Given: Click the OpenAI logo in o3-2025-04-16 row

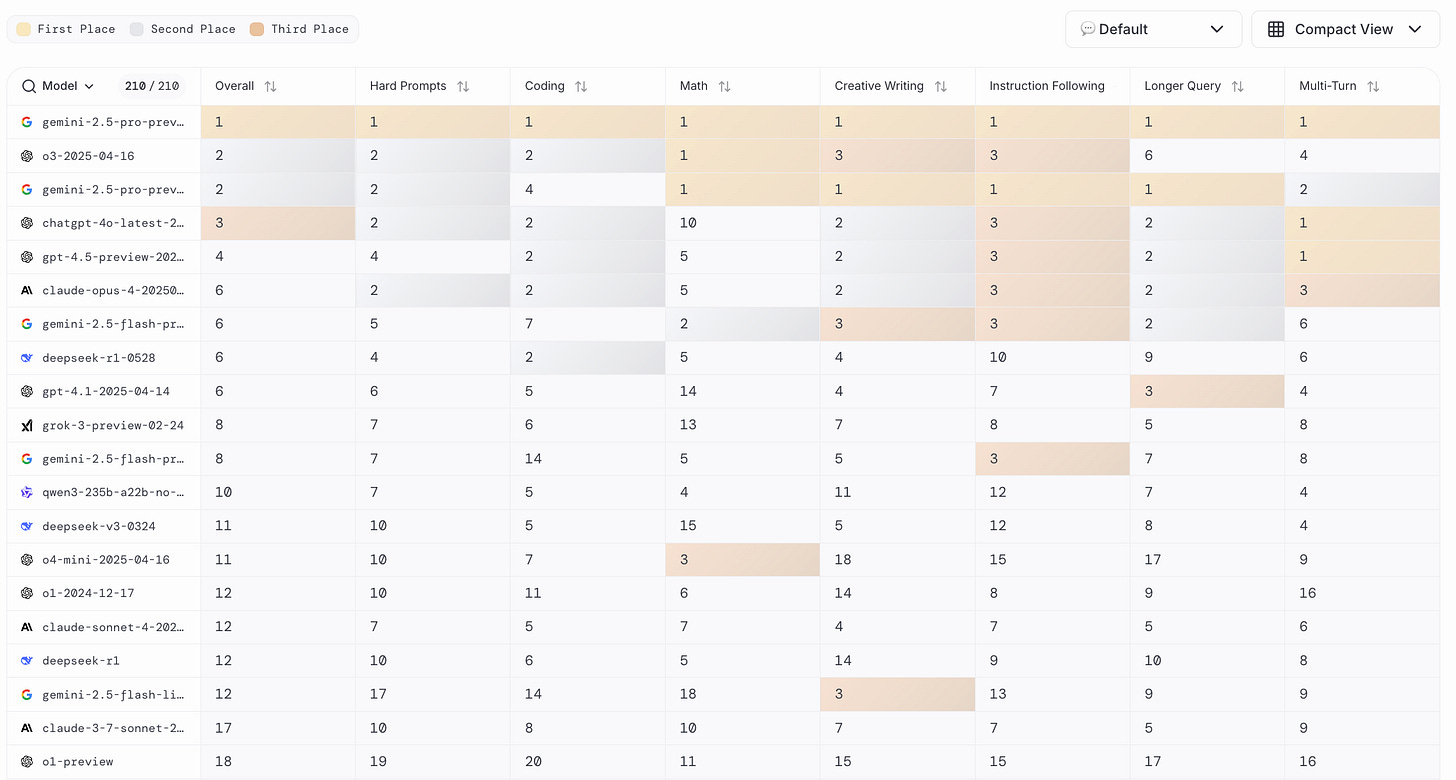Looking at the screenshot, I should tap(27, 156).
